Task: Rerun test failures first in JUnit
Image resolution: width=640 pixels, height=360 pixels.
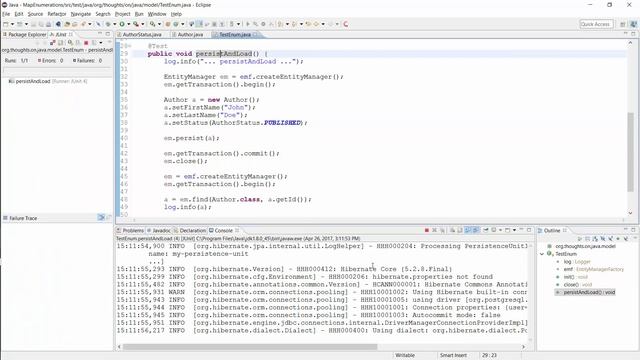Action: click(78, 42)
